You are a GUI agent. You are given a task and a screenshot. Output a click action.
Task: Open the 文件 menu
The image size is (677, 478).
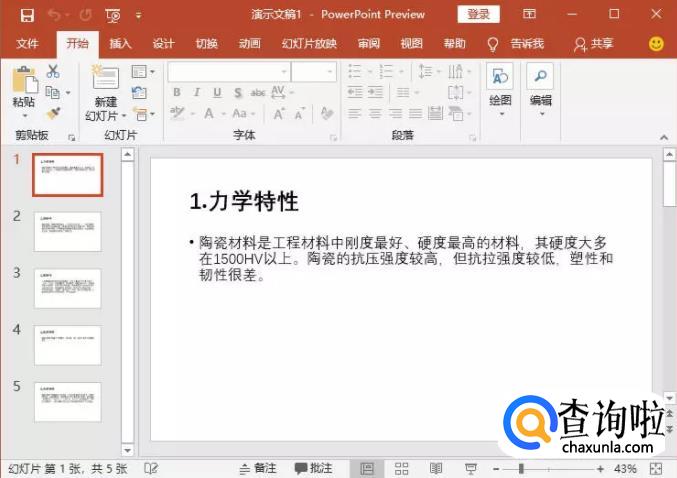tap(27, 44)
